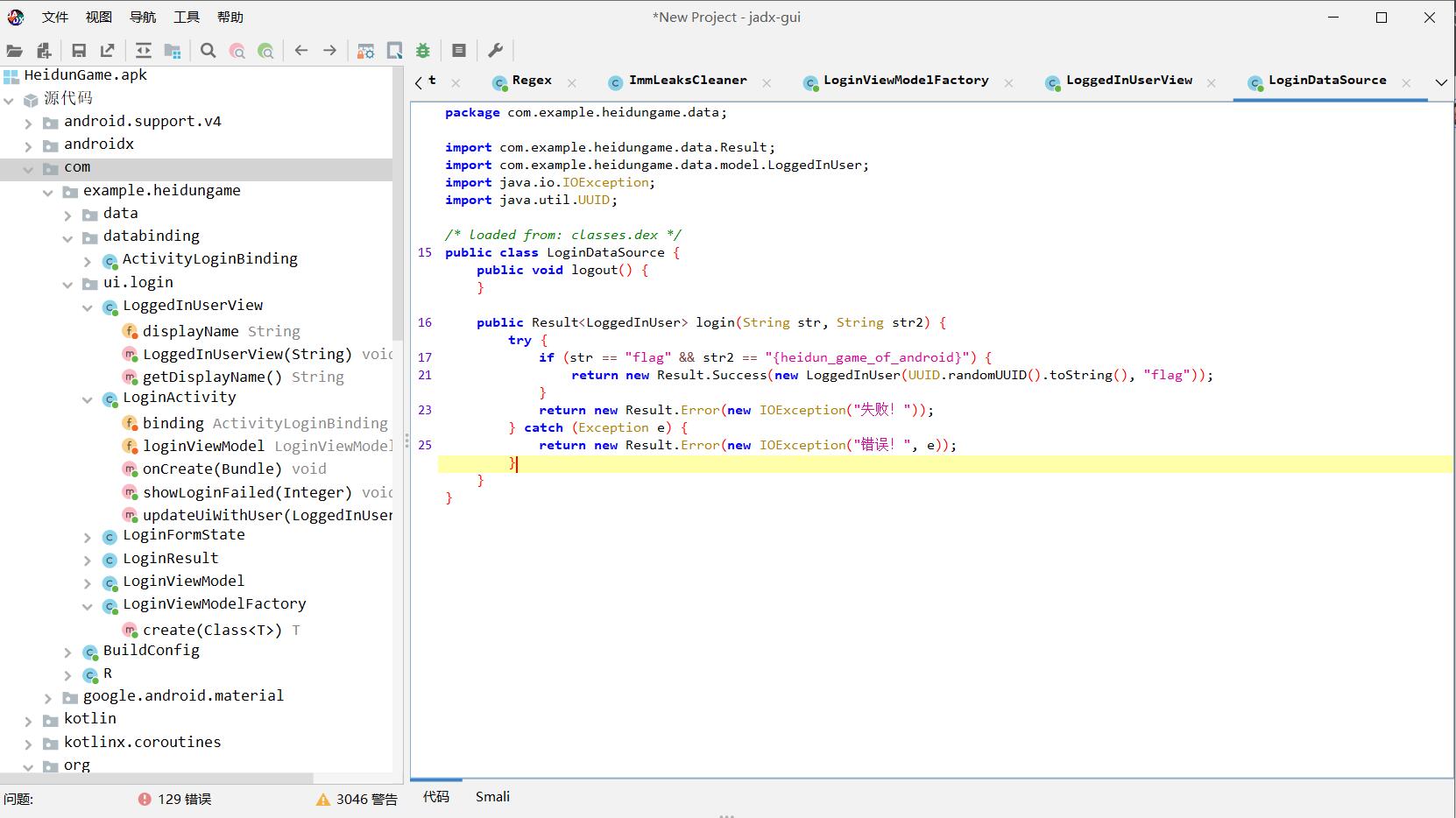Toggle the sync with editor icon

[144, 51]
